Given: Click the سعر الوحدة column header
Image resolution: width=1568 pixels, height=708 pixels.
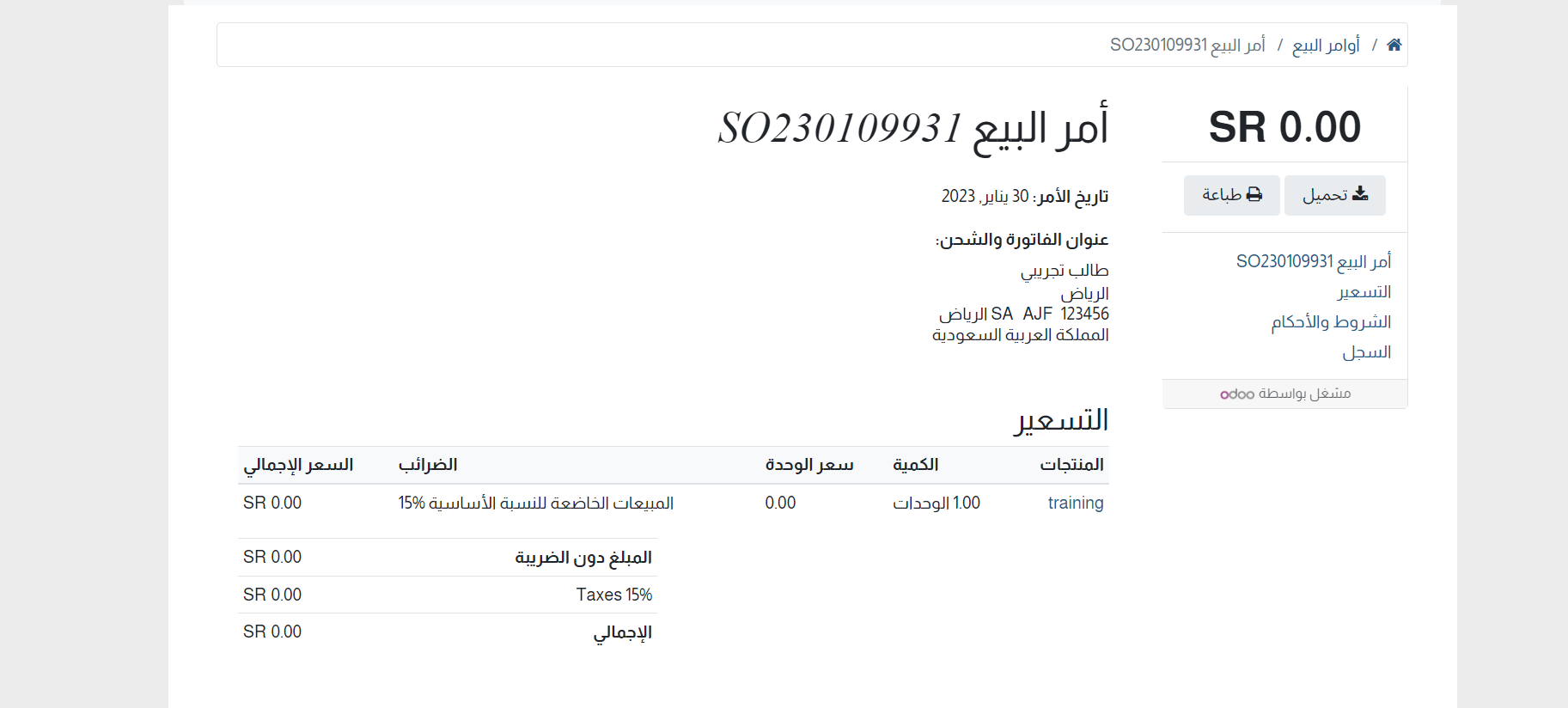Looking at the screenshot, I should 809,465.
